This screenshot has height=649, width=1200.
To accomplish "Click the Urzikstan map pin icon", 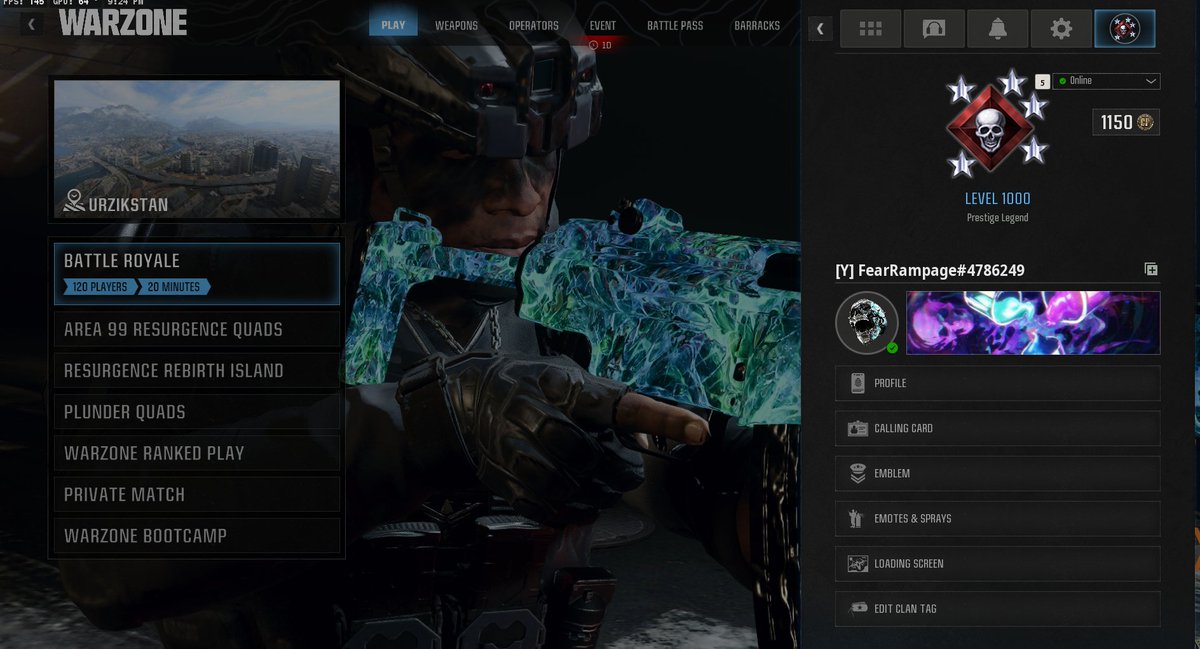I will coord(73,201).
